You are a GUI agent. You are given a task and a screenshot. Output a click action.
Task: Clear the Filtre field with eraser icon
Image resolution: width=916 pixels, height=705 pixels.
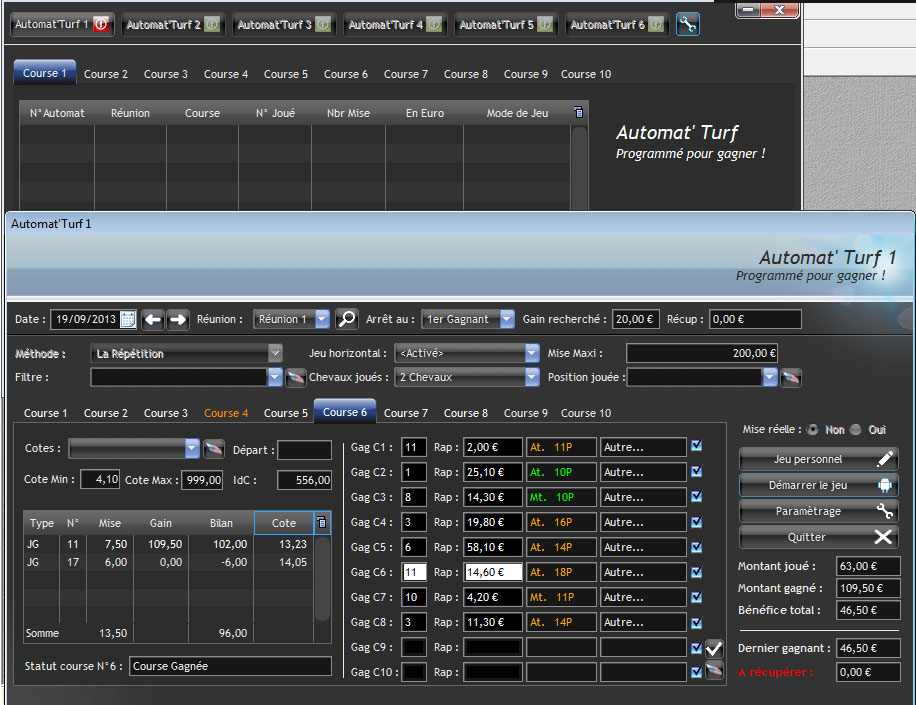tap(295, 378)
